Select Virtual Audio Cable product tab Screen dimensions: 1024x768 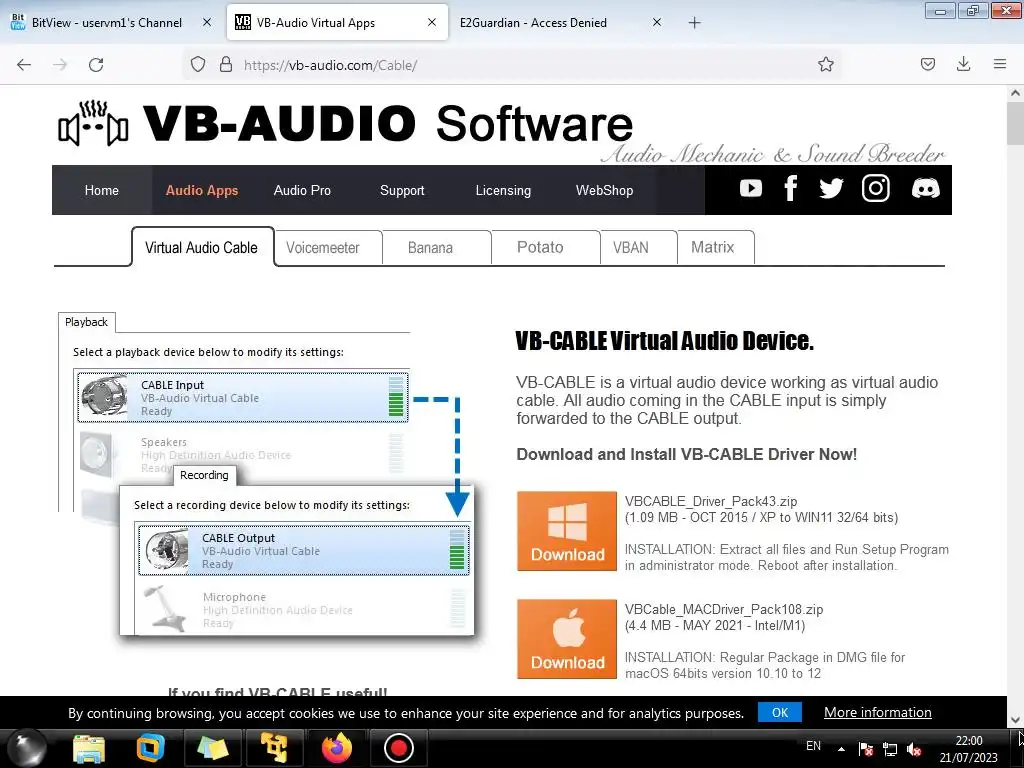point(202,248)
